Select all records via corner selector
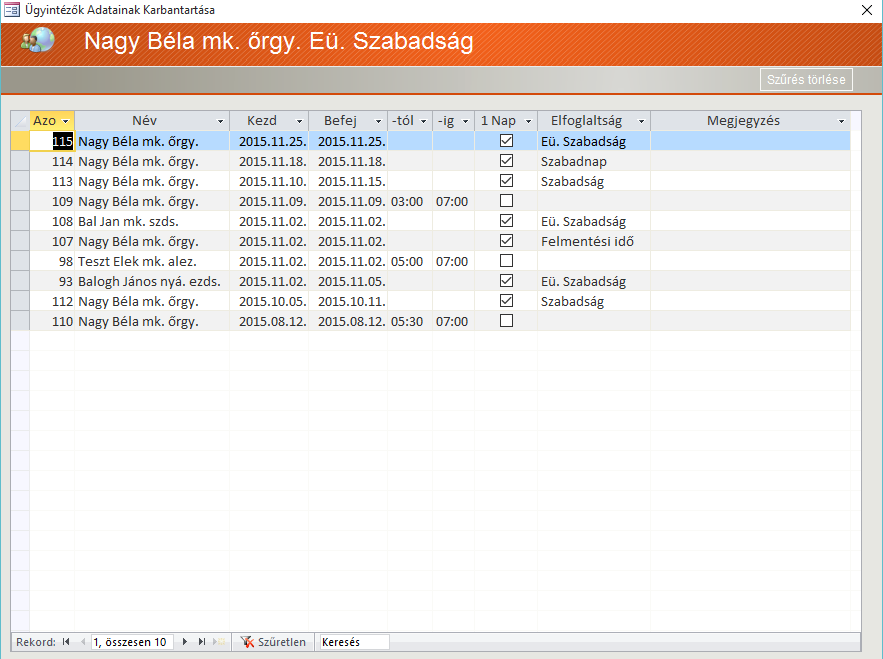This screenshot has height=659, width=883. click(x=20, y=121)
